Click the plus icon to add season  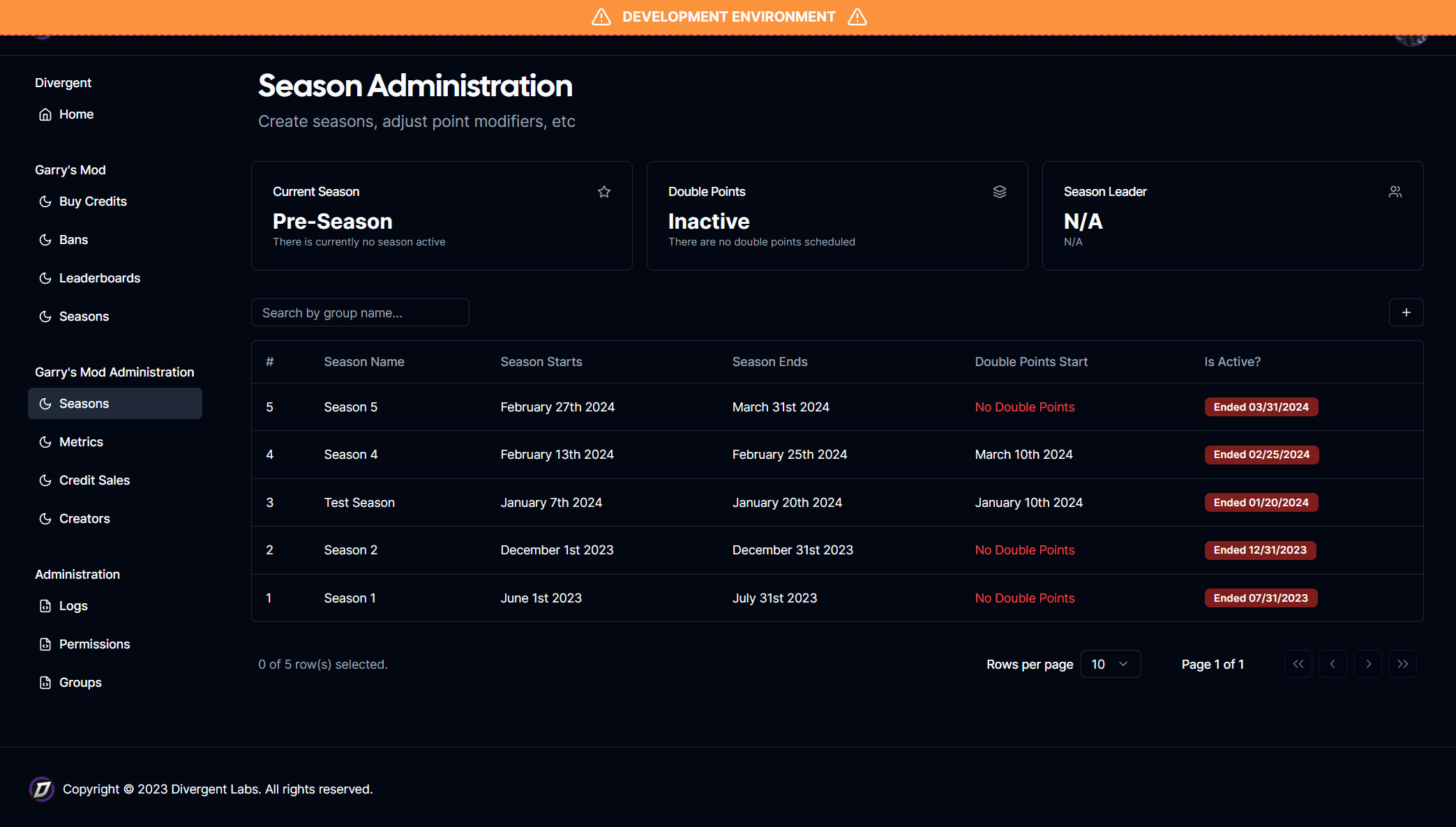point(1406,312)
